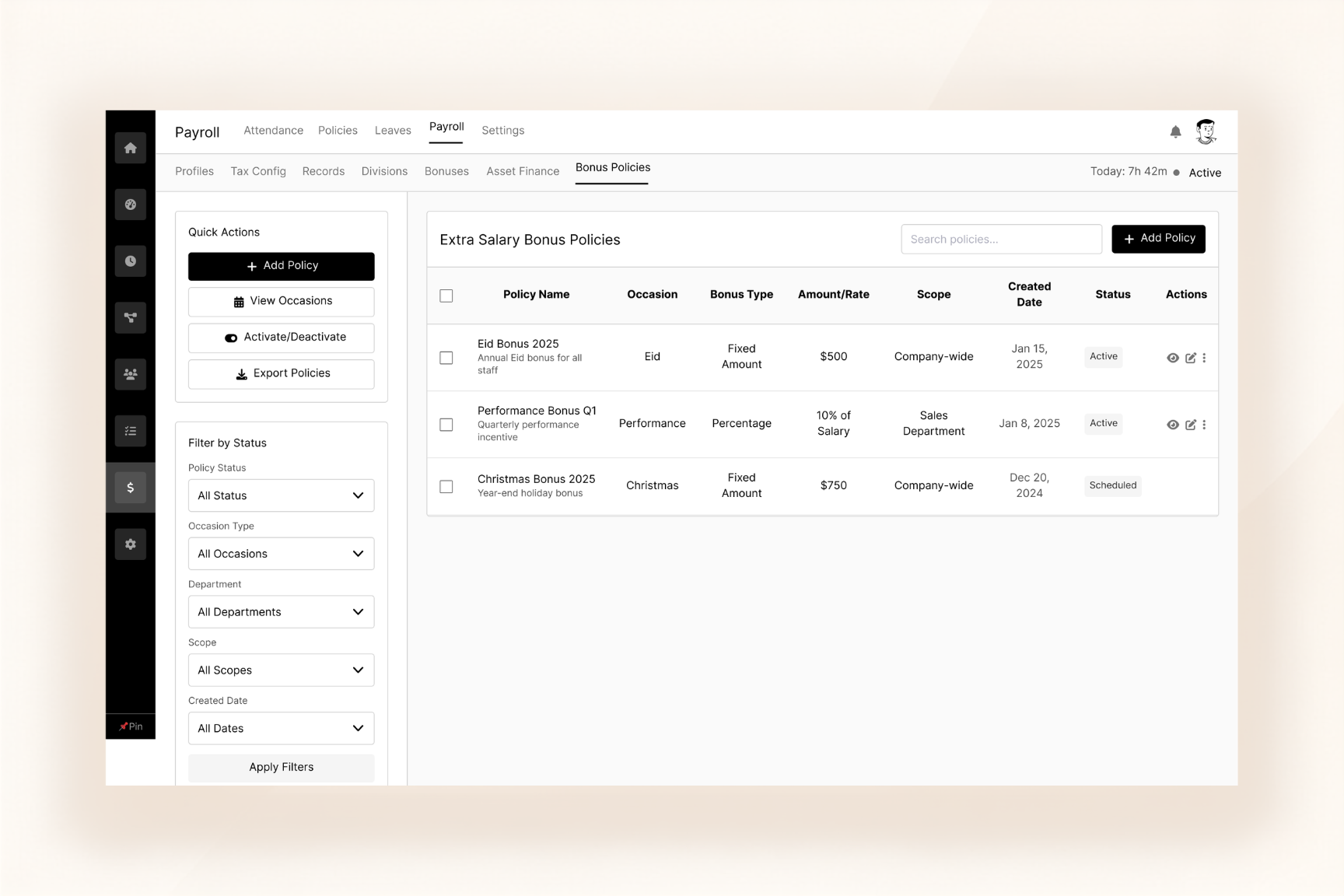Open the clock icon in the sidebar
The image size is (1344, 896).
tap(131, 261)
